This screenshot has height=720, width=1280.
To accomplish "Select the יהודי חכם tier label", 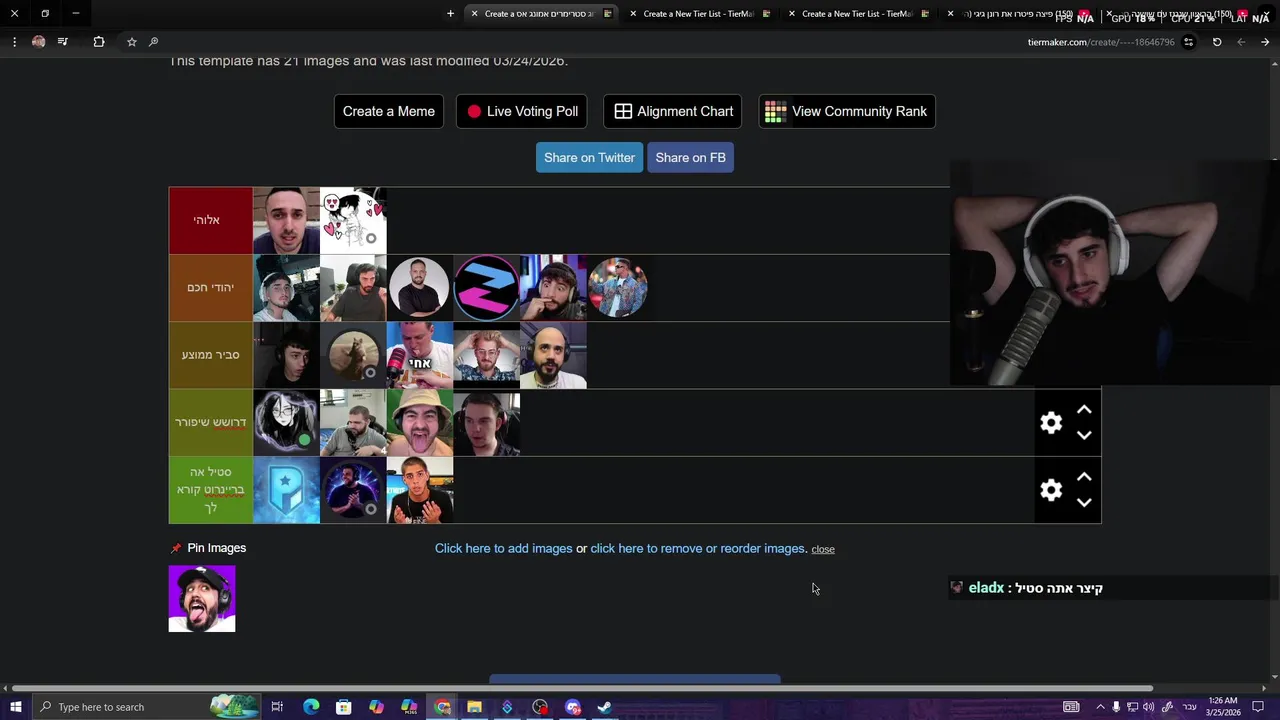I will (210, 287).
